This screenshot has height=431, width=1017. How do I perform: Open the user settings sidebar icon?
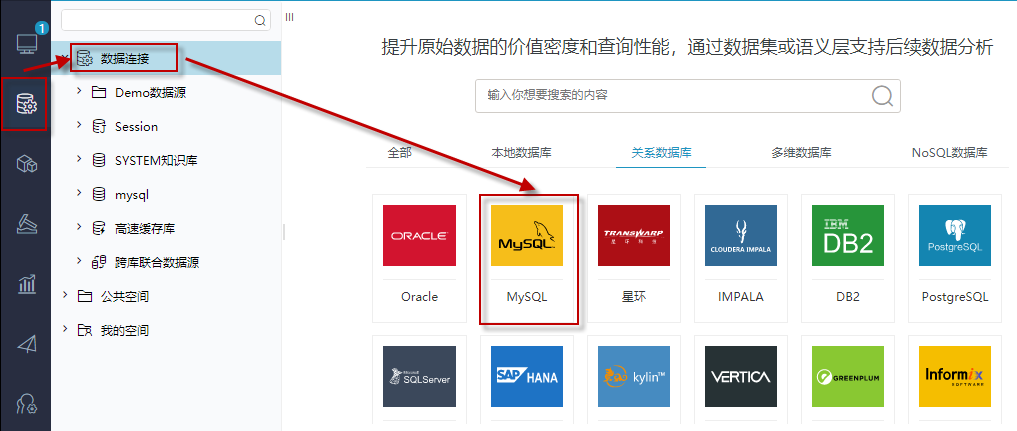[x=27, y=404]
